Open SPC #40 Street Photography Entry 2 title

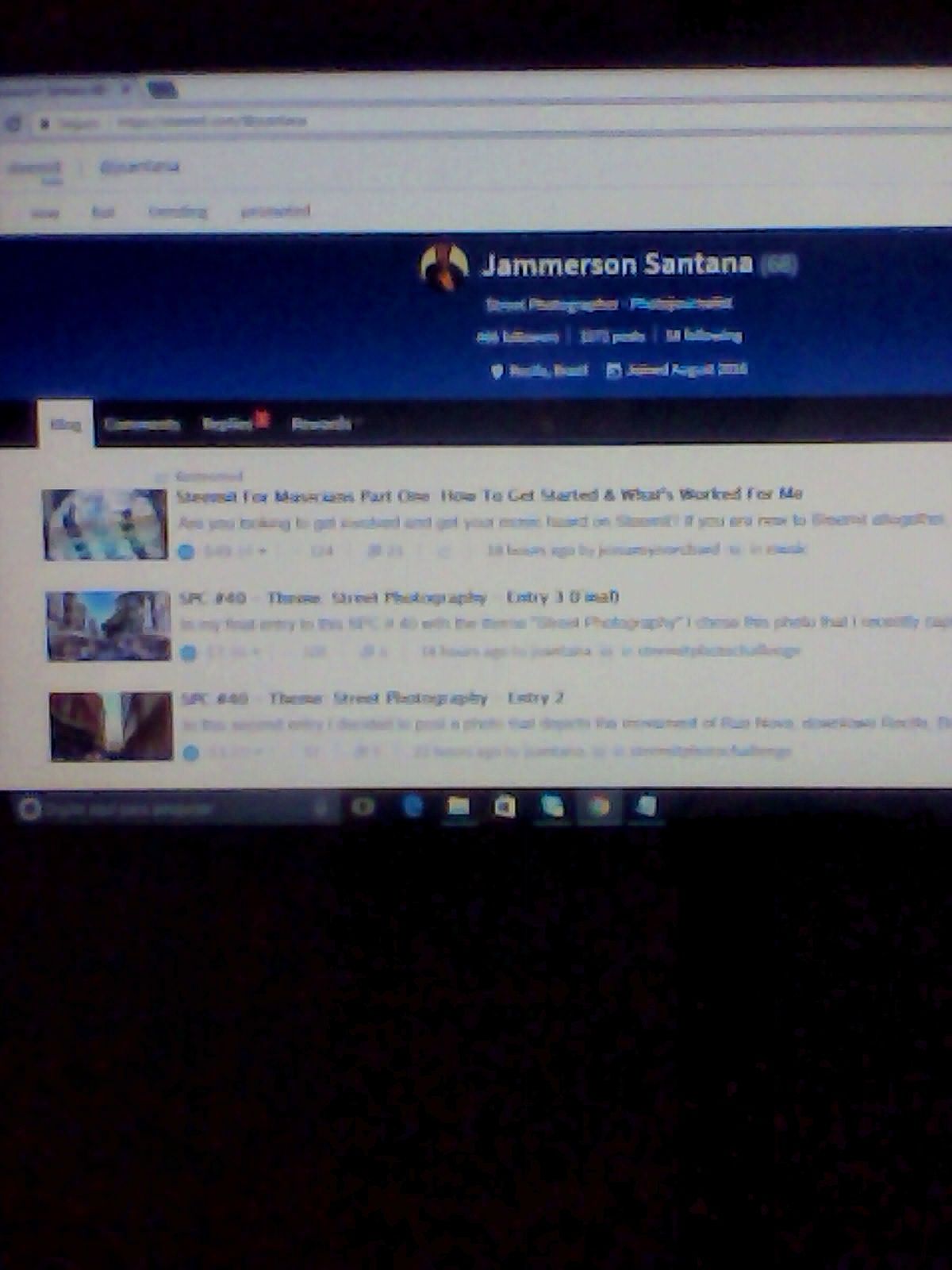coord(372,698)
